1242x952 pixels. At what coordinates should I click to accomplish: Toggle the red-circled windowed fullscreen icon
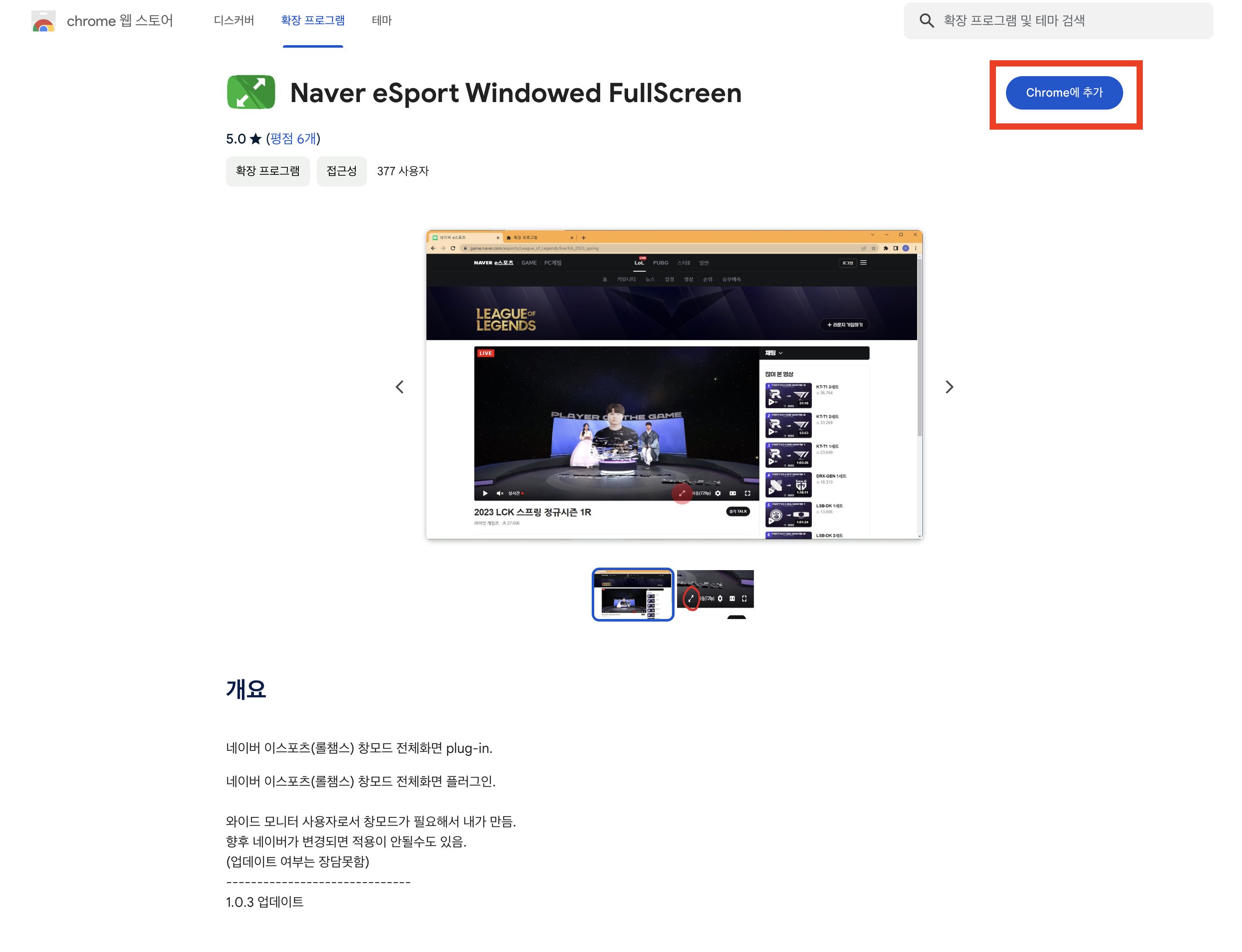tap(683, 493)
